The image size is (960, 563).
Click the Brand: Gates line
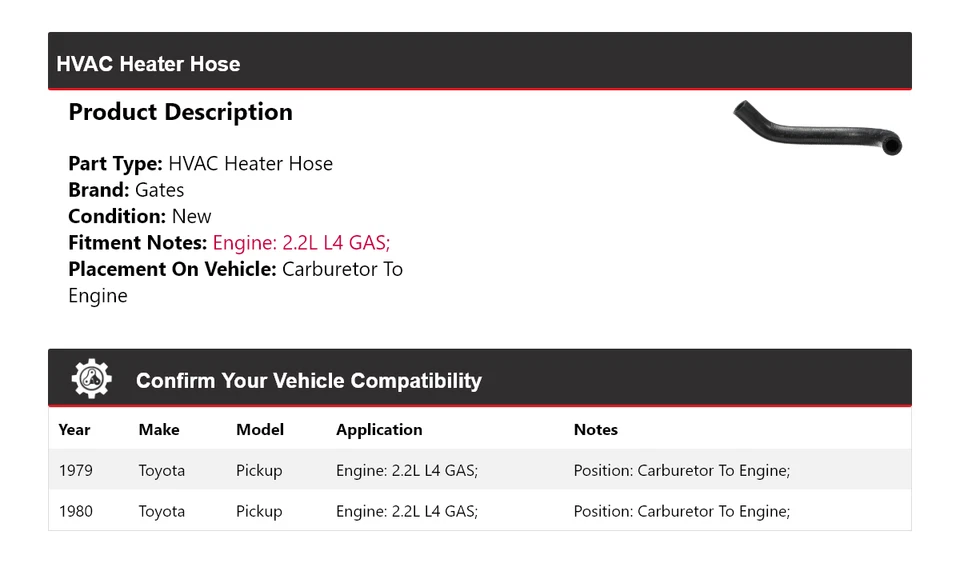point(126,190)
